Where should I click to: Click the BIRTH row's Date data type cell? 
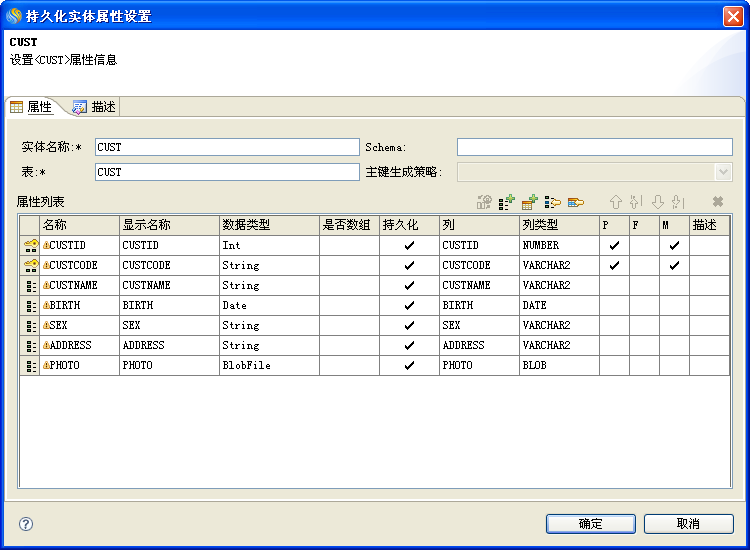click(268, 306)
